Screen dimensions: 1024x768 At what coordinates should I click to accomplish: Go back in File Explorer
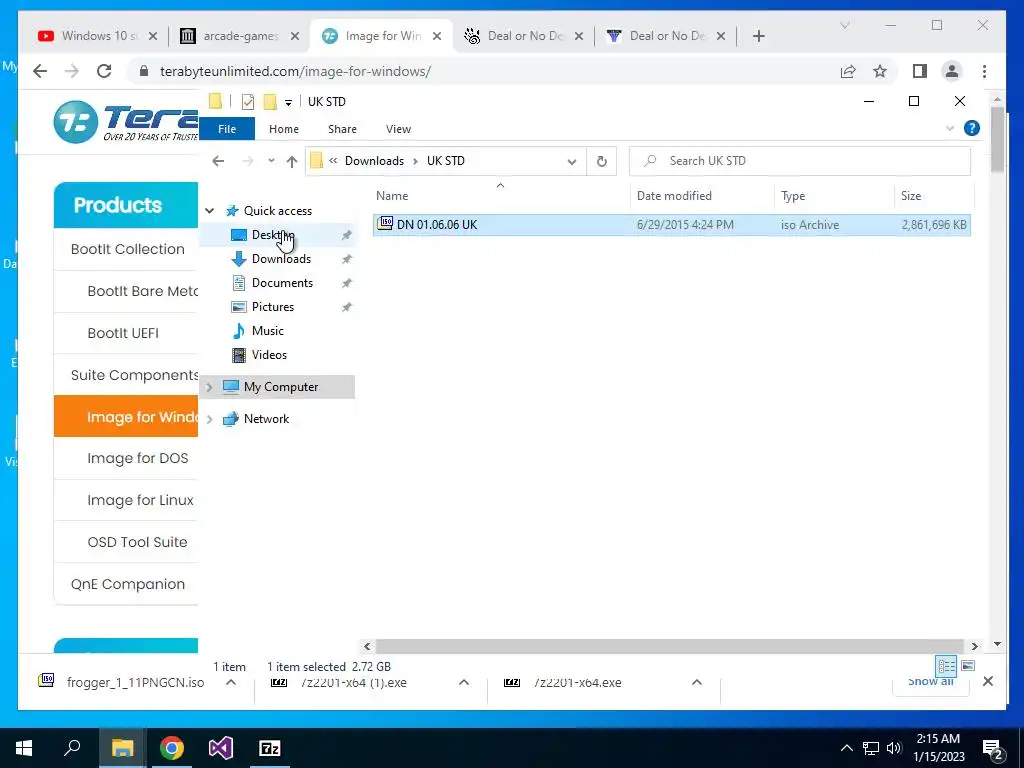(x=218, y=161)
